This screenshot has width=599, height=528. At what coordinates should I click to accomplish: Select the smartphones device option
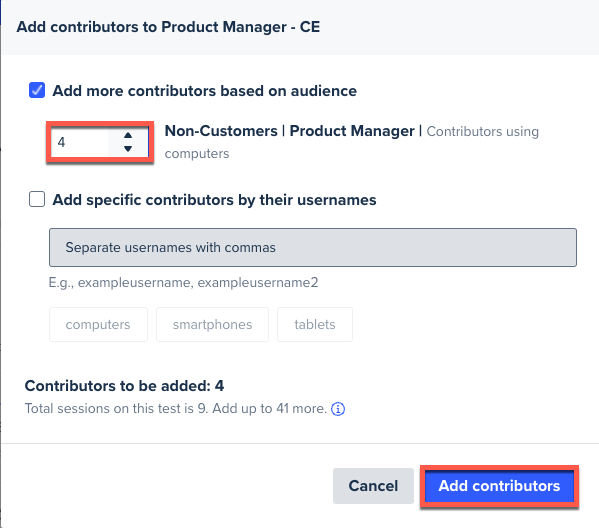point(212,324)
